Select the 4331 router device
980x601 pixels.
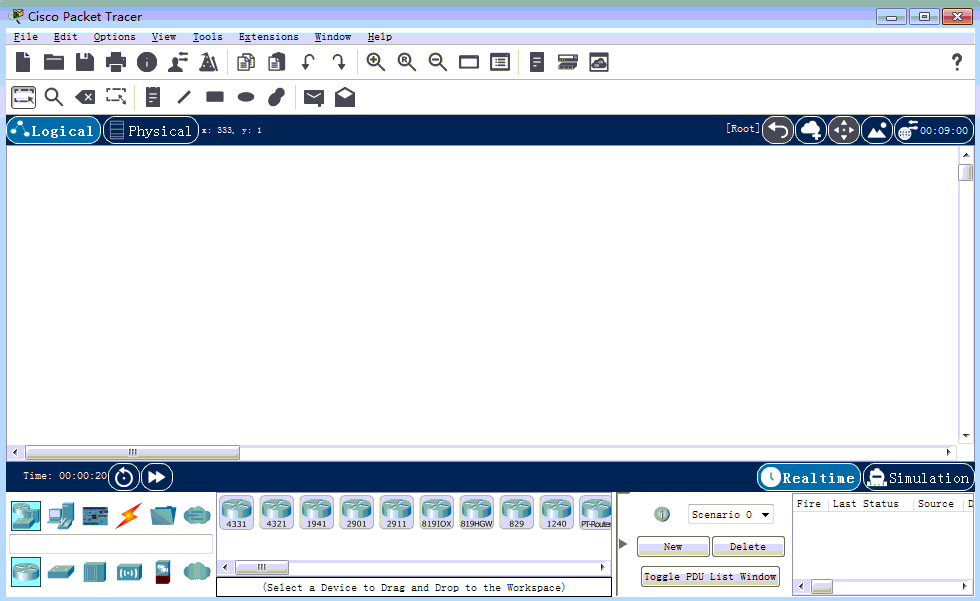[x=237, y=512]
